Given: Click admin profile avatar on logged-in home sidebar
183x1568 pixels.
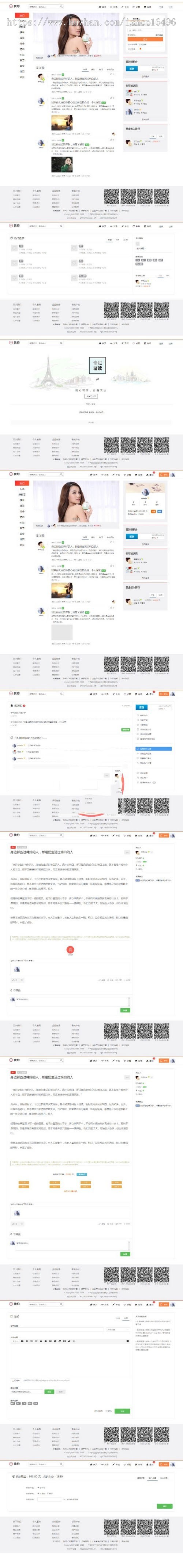Looking at the screenshot, I should [145, 492].
